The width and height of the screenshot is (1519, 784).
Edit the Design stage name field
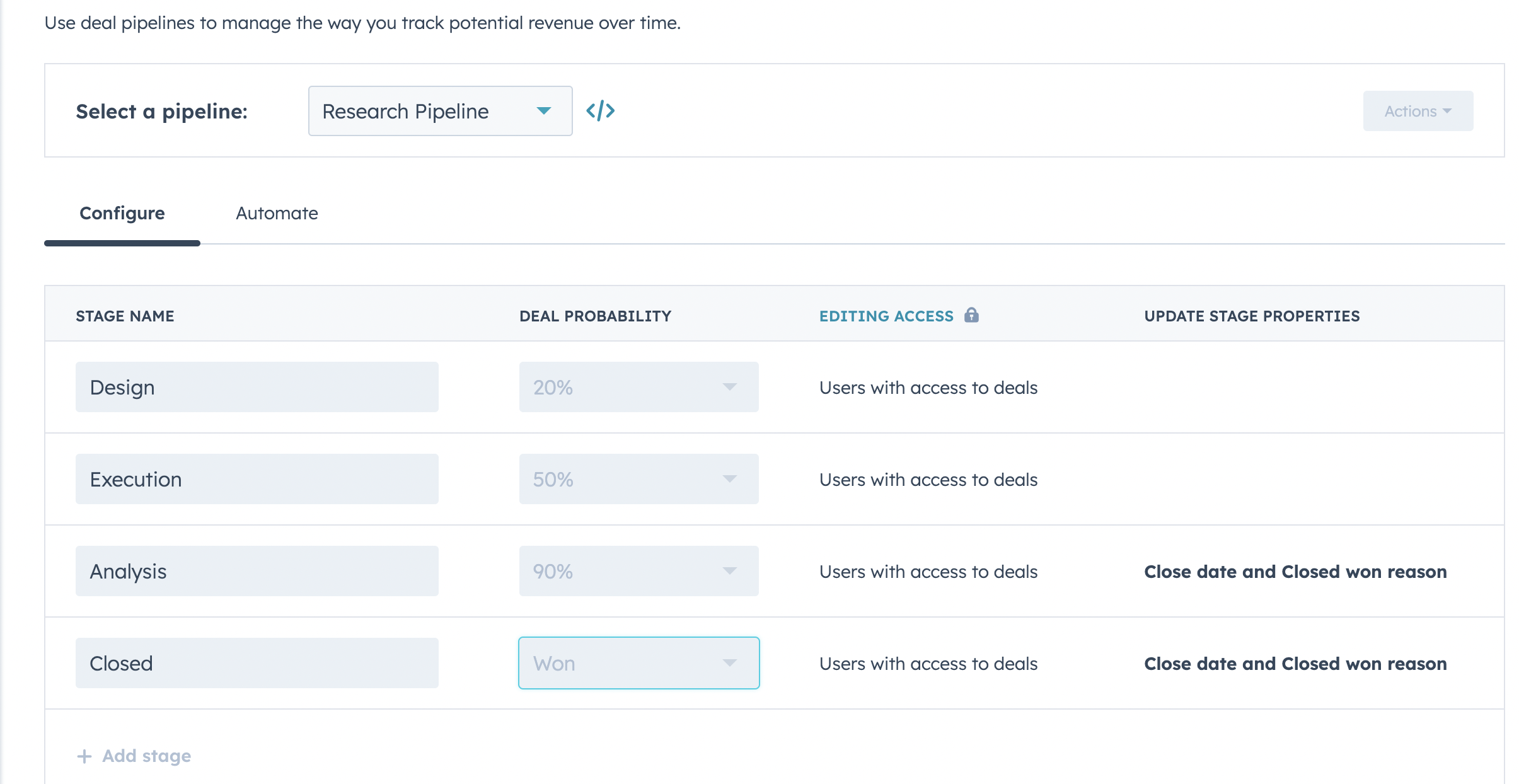coord(257,387)
